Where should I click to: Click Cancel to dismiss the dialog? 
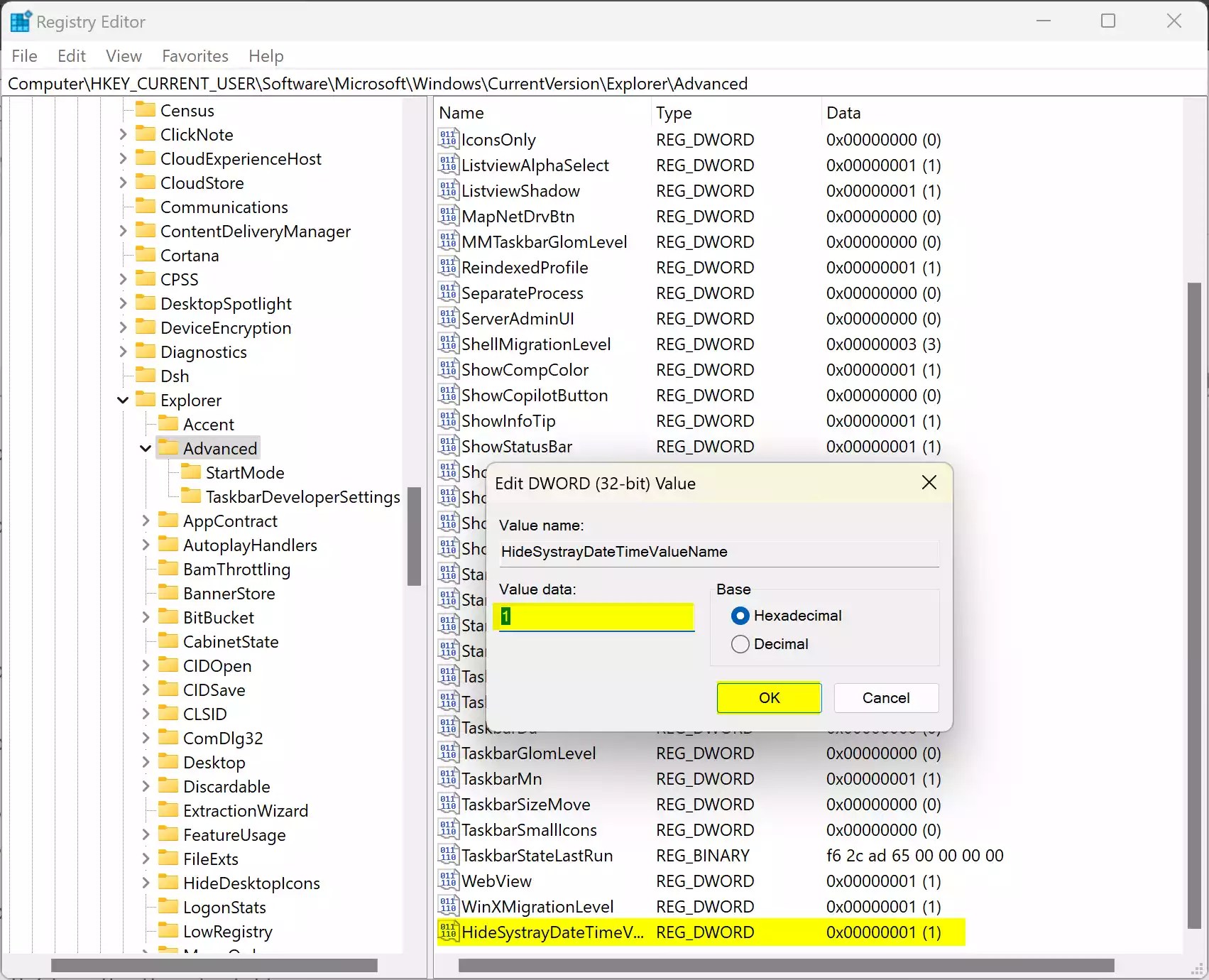pos(885,697)
